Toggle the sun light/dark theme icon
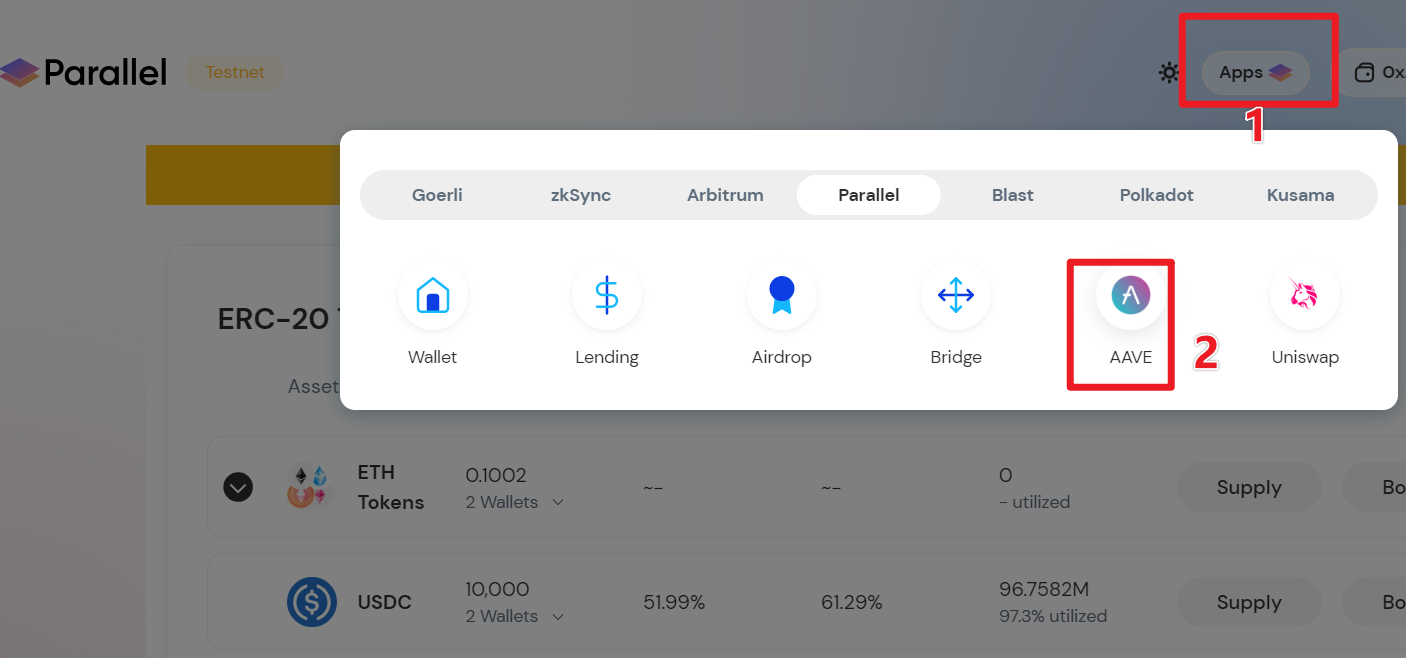The image size is (1406, 658). point(1169,73)
